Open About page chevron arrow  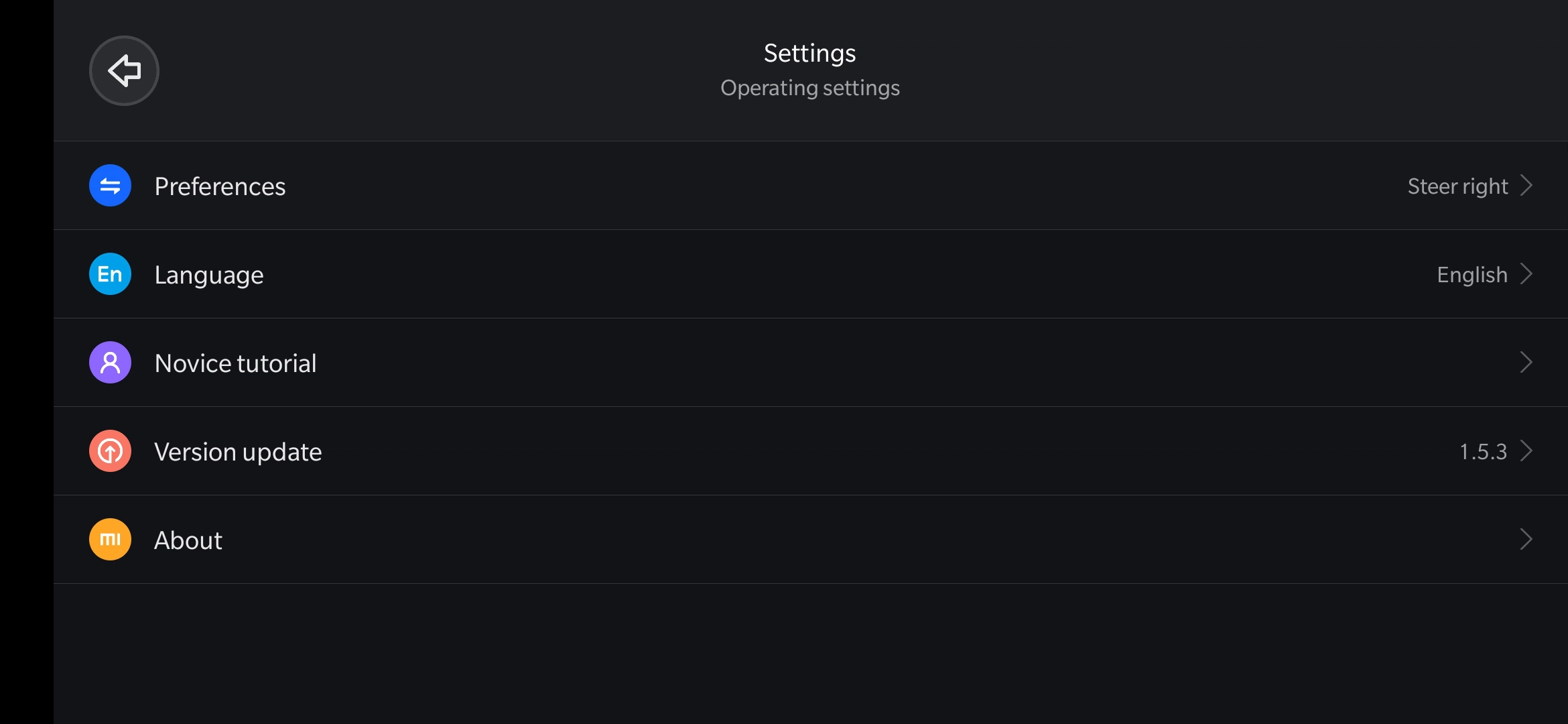[1526, 539]
